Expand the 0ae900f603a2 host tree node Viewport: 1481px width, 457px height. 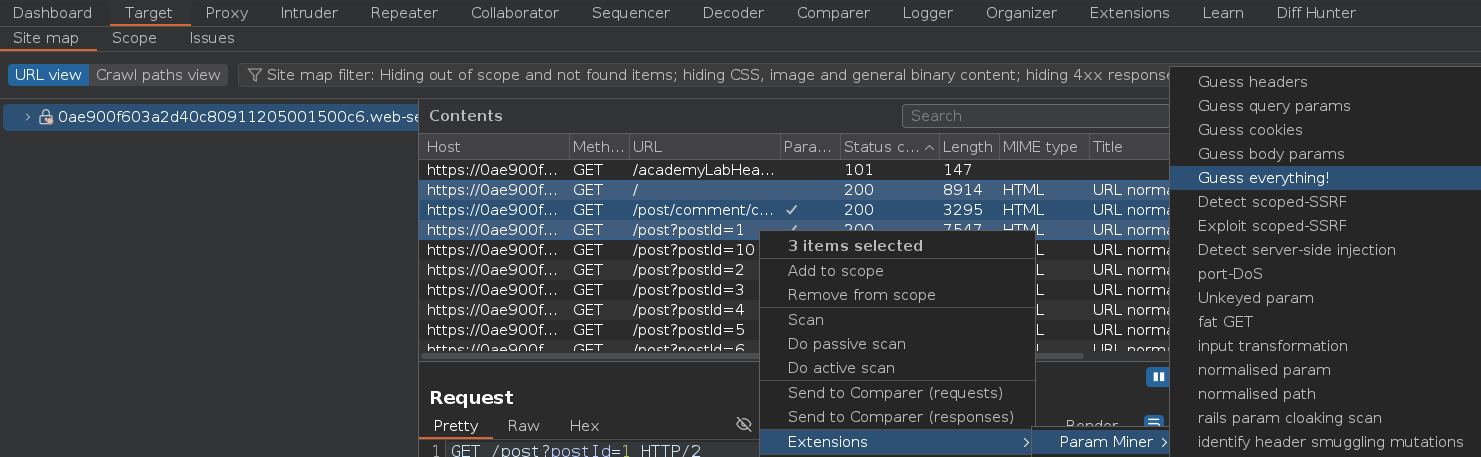click(27, 117)
